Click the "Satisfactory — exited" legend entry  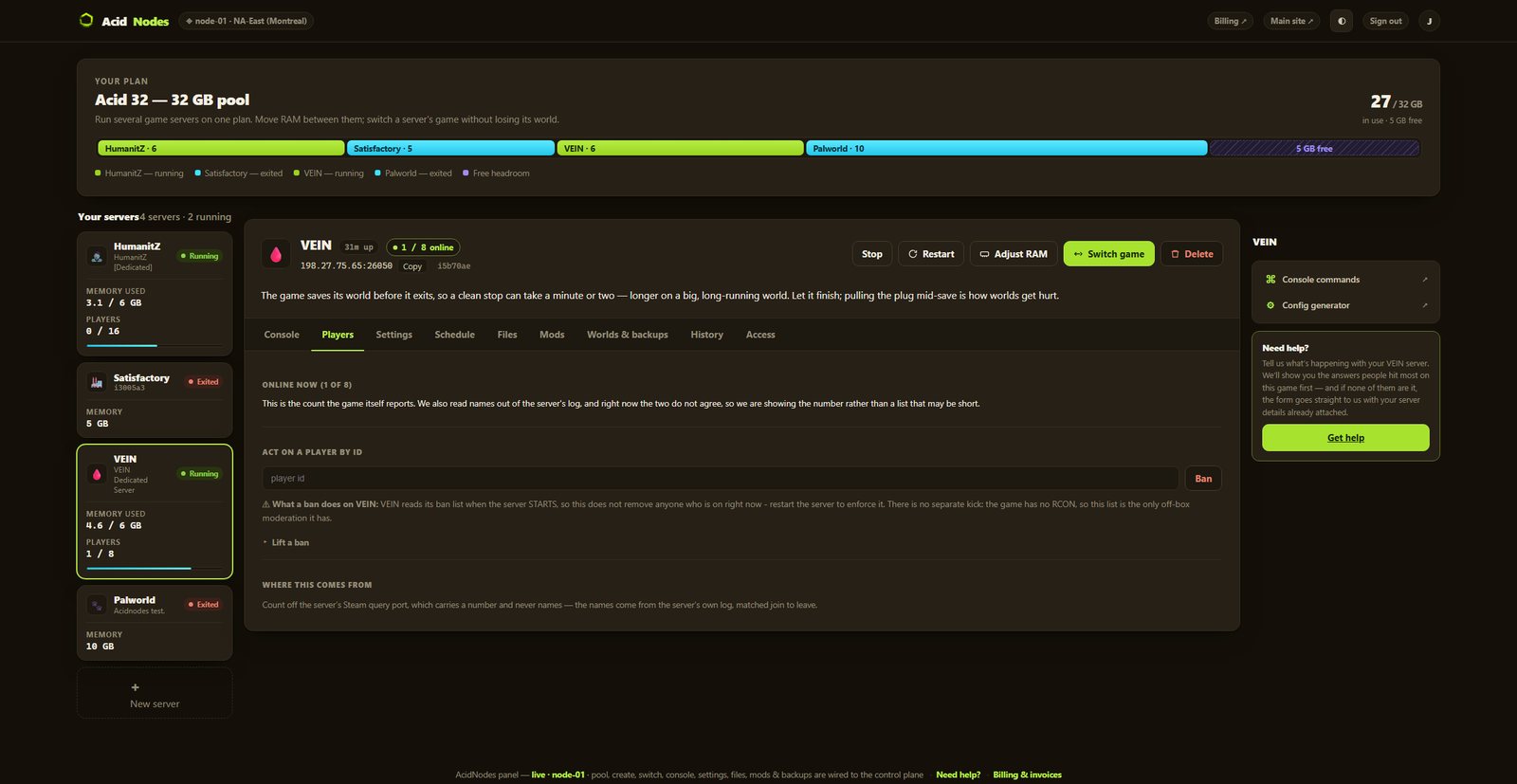tap(239, 173)
